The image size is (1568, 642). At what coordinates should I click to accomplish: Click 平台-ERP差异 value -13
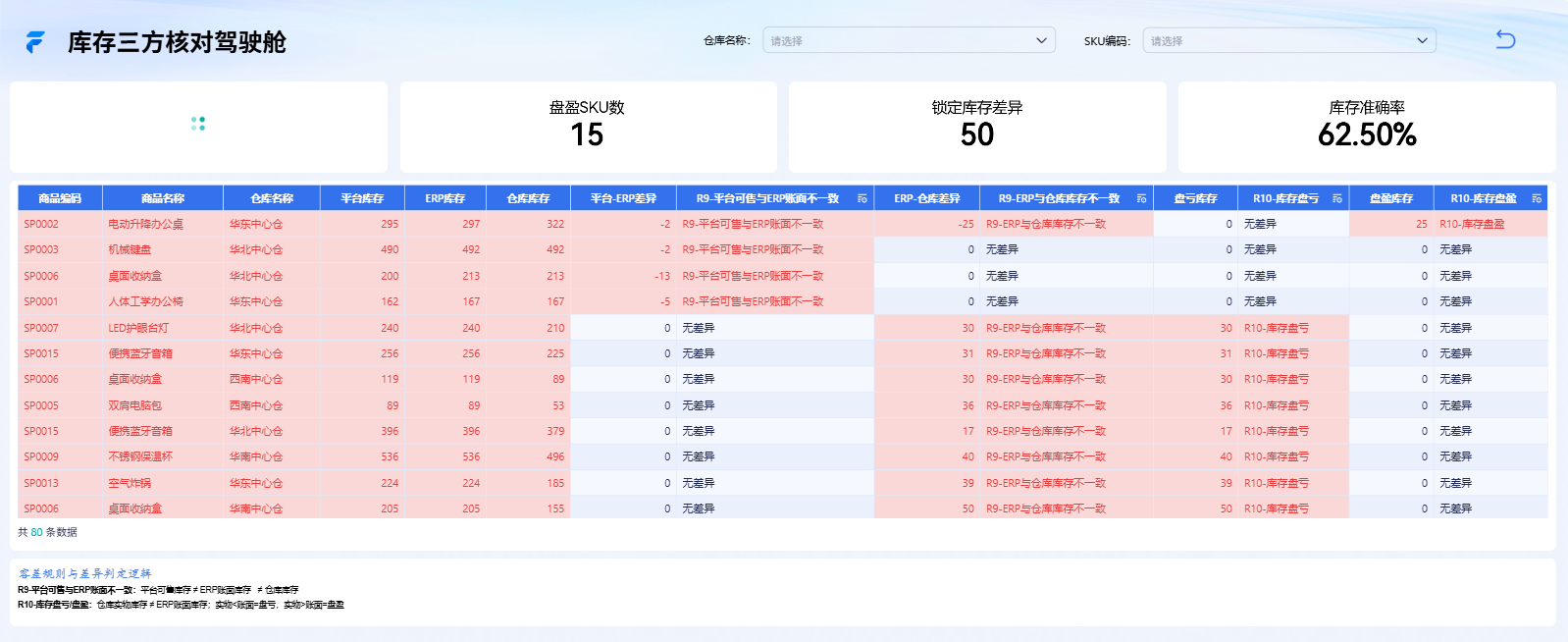[x=662, y=276]
